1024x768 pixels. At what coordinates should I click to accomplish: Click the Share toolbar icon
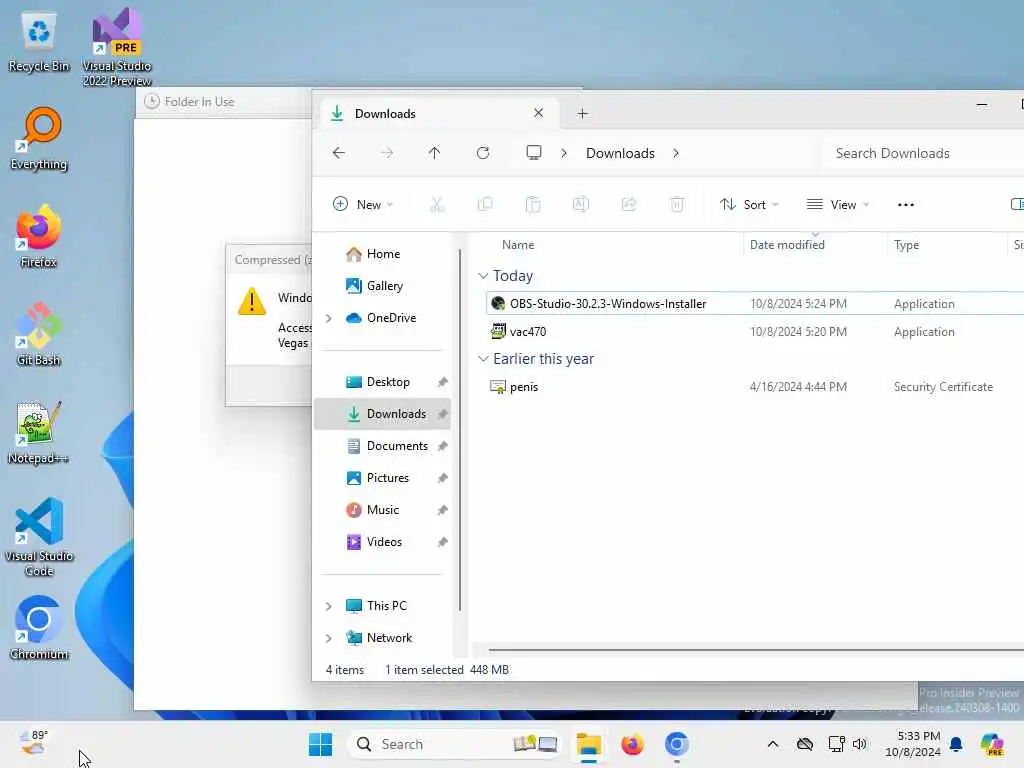[629, 204]
